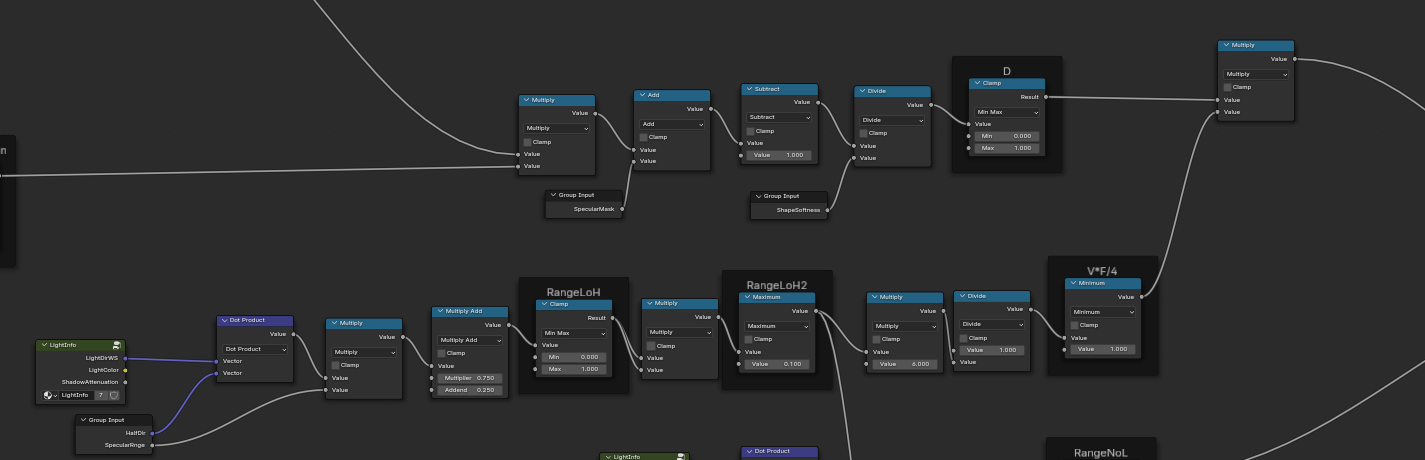Toggle Clamp checkbox in the Maximum node

tap(749, 339)
